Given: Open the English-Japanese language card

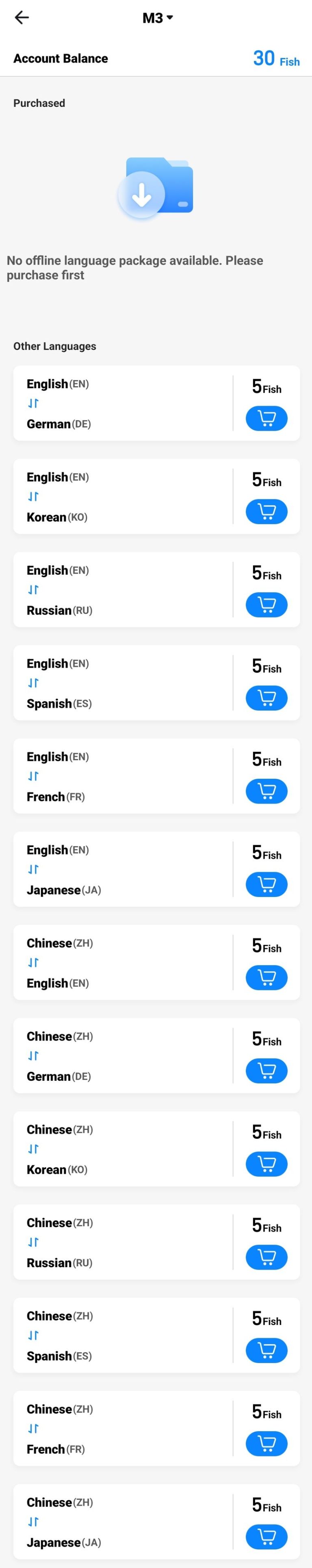Looking at the screenshot, I should (x=121, y=869).
